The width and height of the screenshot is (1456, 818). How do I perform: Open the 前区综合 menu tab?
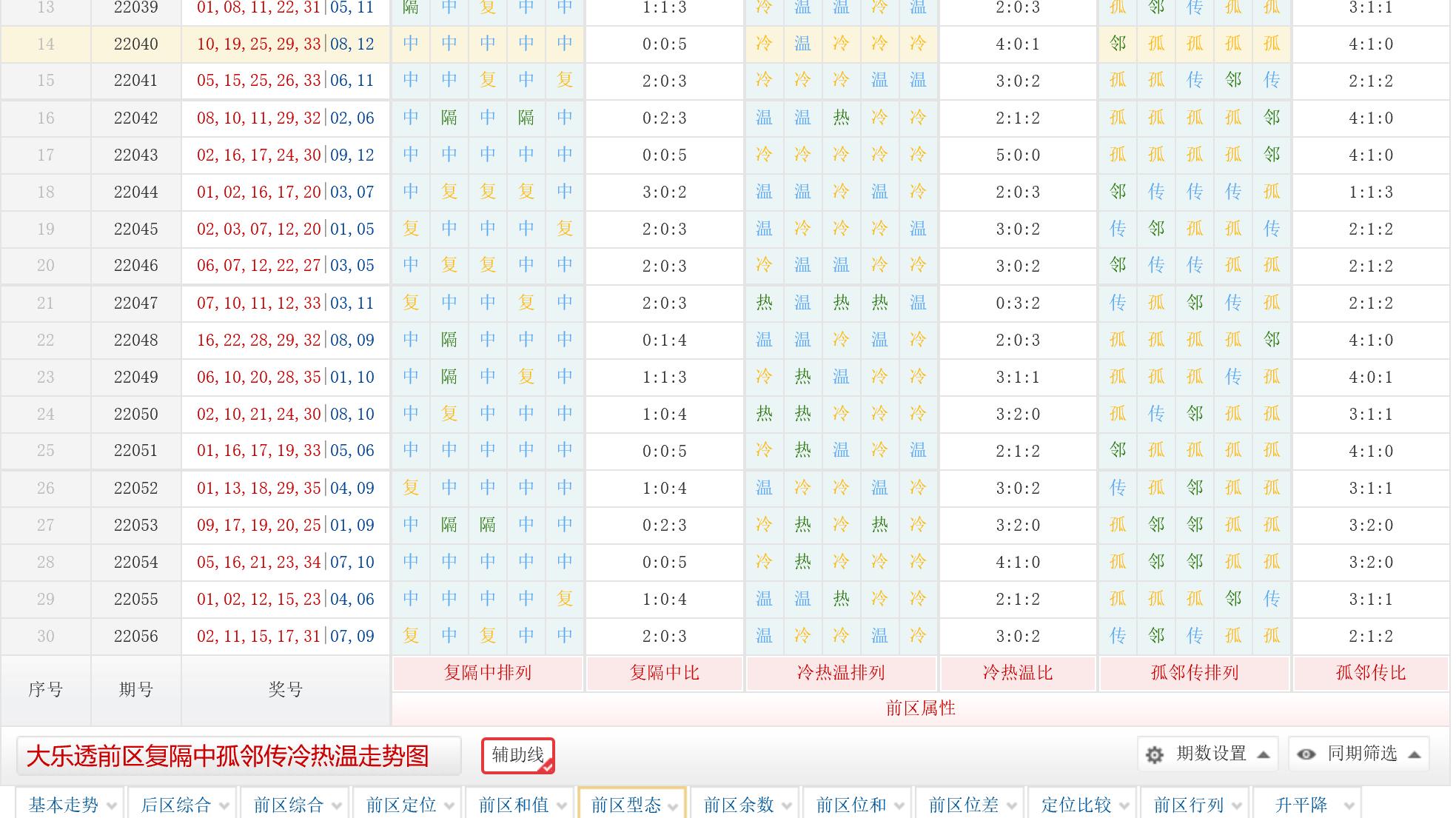tap(295, 805)
